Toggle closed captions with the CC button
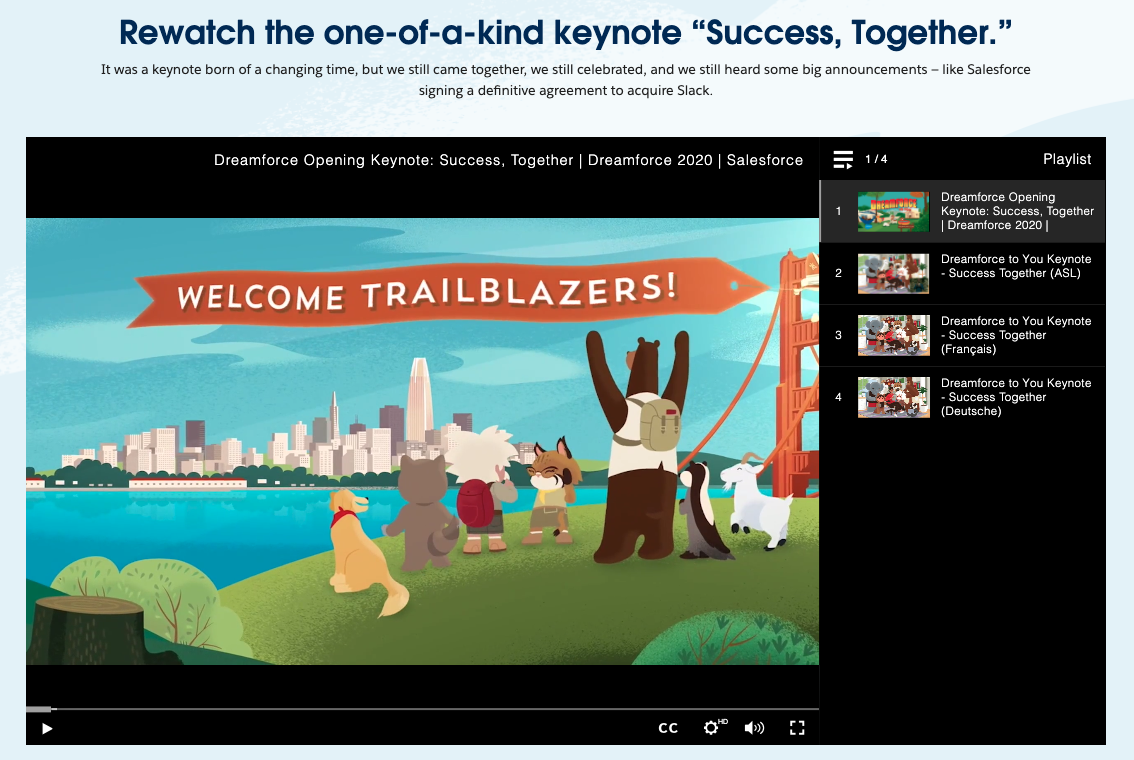The width and height of the screenshot is (1134, 760). [668, 728]
